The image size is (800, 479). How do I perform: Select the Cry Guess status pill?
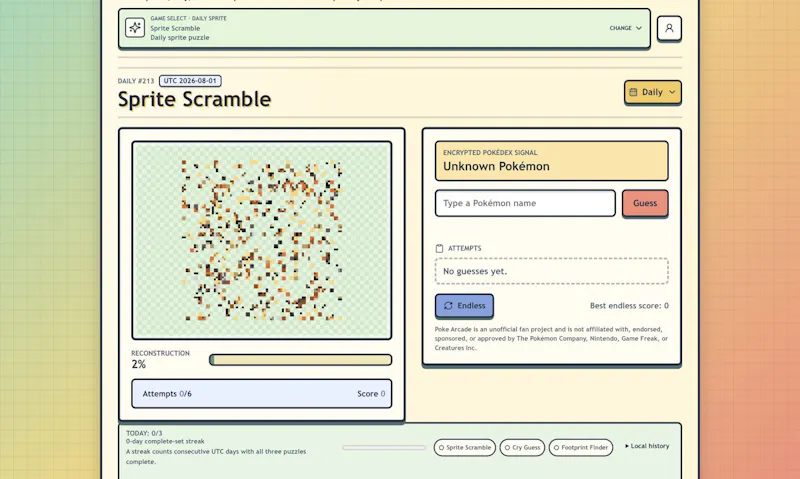pos(522,447)
